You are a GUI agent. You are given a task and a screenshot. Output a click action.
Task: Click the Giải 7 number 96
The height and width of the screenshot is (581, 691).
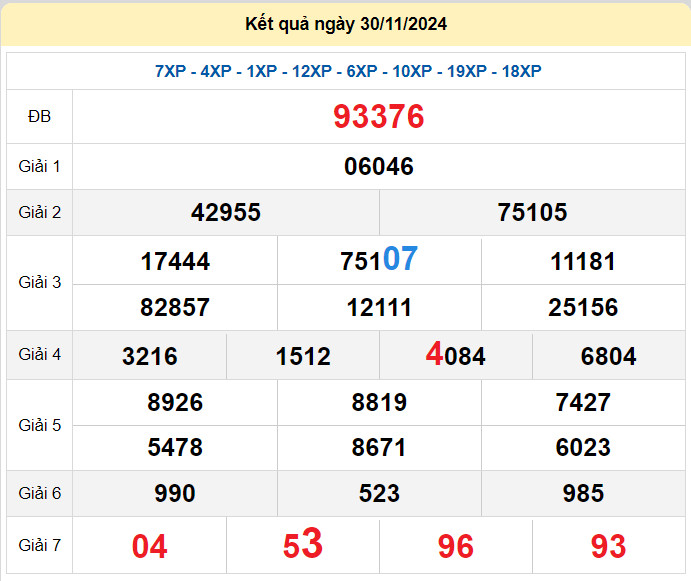click(x=456, y=546)
